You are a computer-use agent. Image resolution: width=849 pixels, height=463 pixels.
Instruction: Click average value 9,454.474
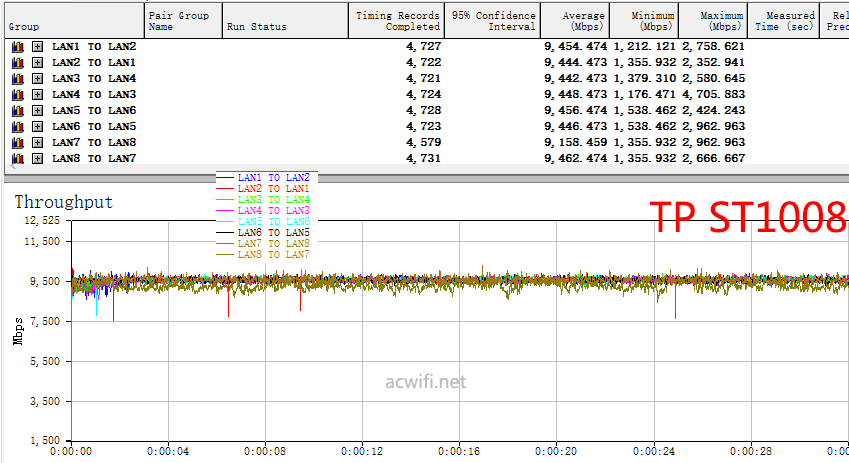[x=576, y=47]
